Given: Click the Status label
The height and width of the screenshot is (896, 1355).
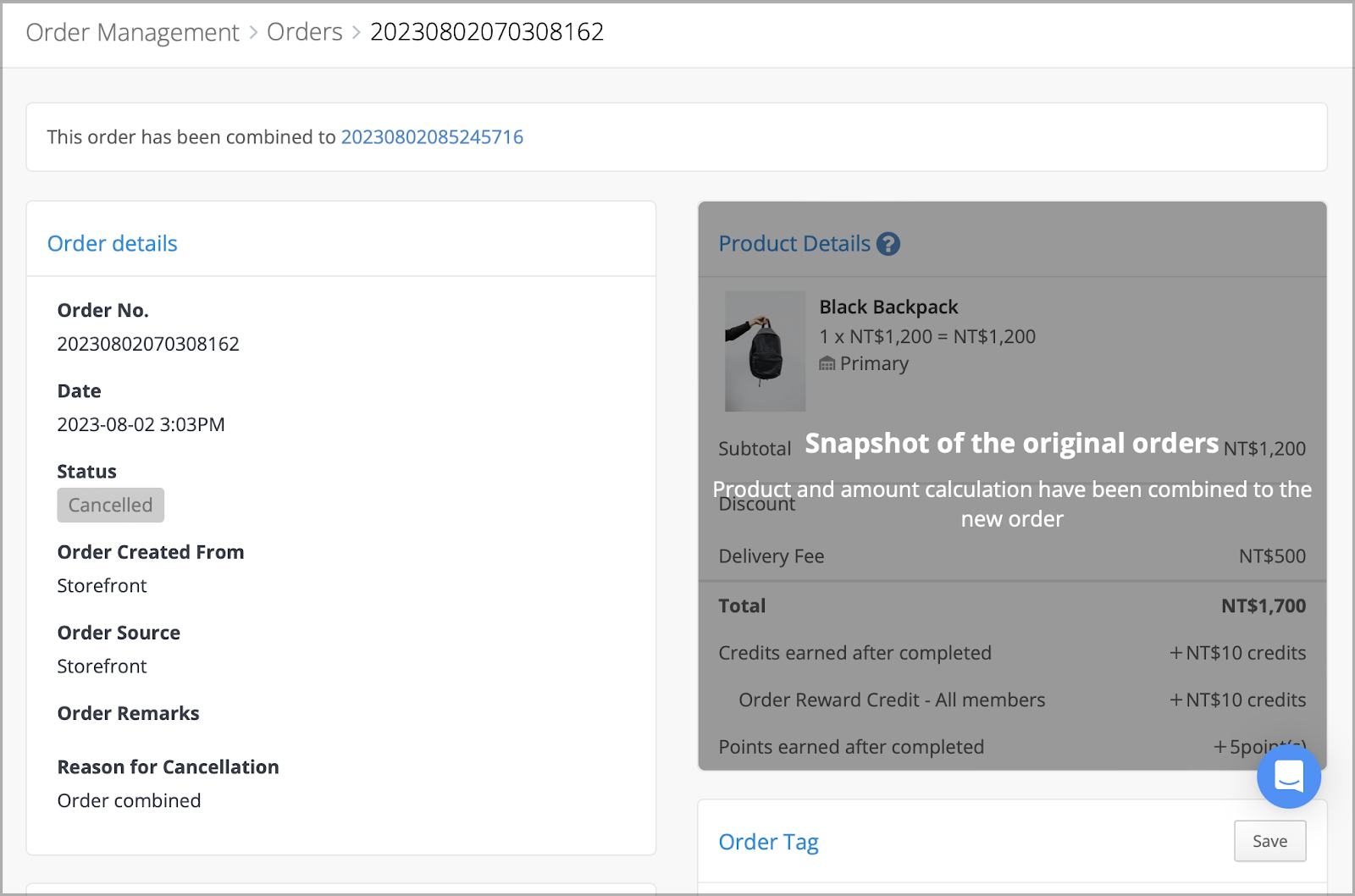Looking at the screenshot, I should pyautogui.click(x=86, y=472).
